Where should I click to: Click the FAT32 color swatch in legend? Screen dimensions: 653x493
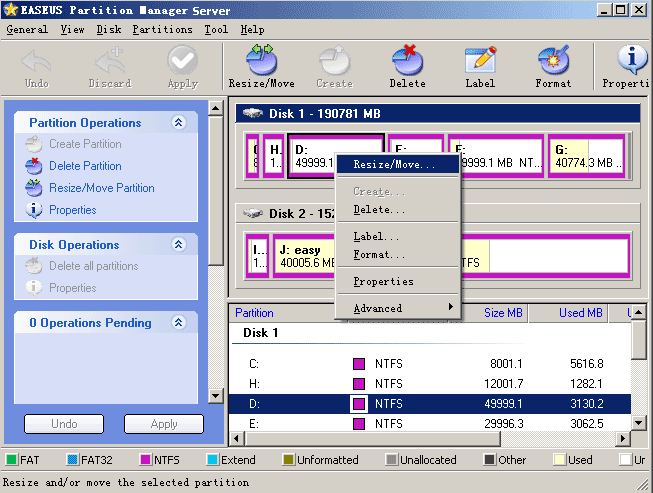(x=72, y=460)
